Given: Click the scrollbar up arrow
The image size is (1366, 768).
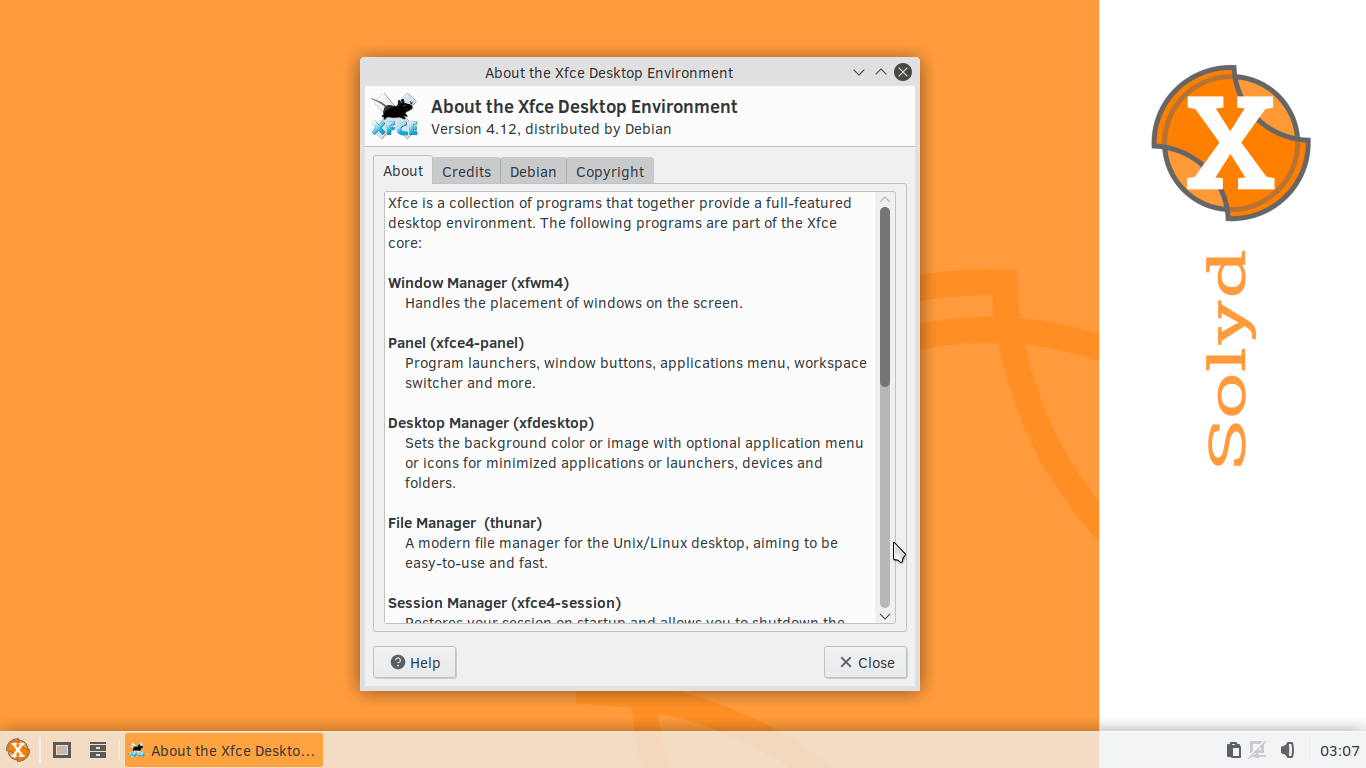Looking at the screenshot, I should 884,199.
